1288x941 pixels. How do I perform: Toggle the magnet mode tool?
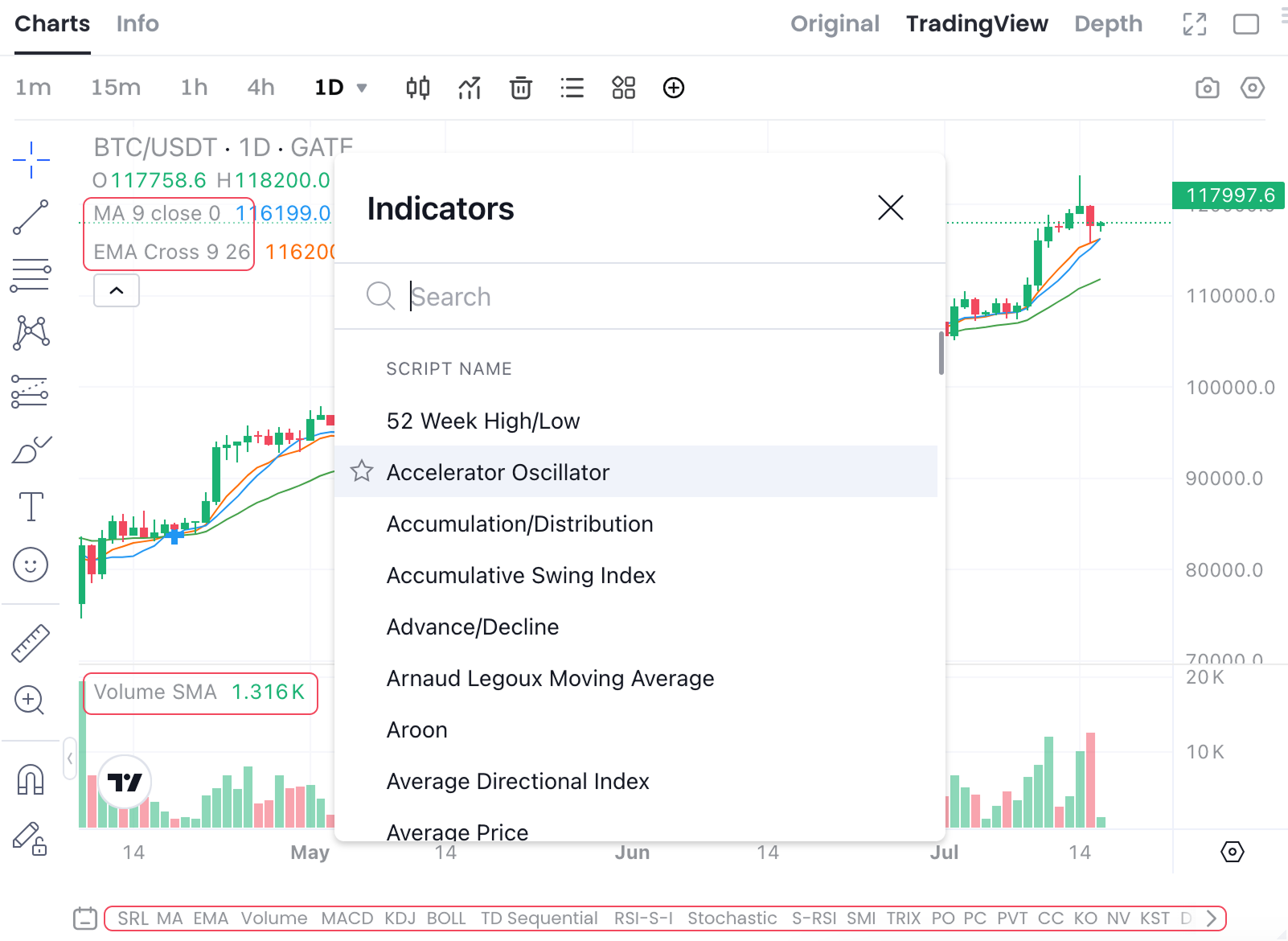[31, 779]
